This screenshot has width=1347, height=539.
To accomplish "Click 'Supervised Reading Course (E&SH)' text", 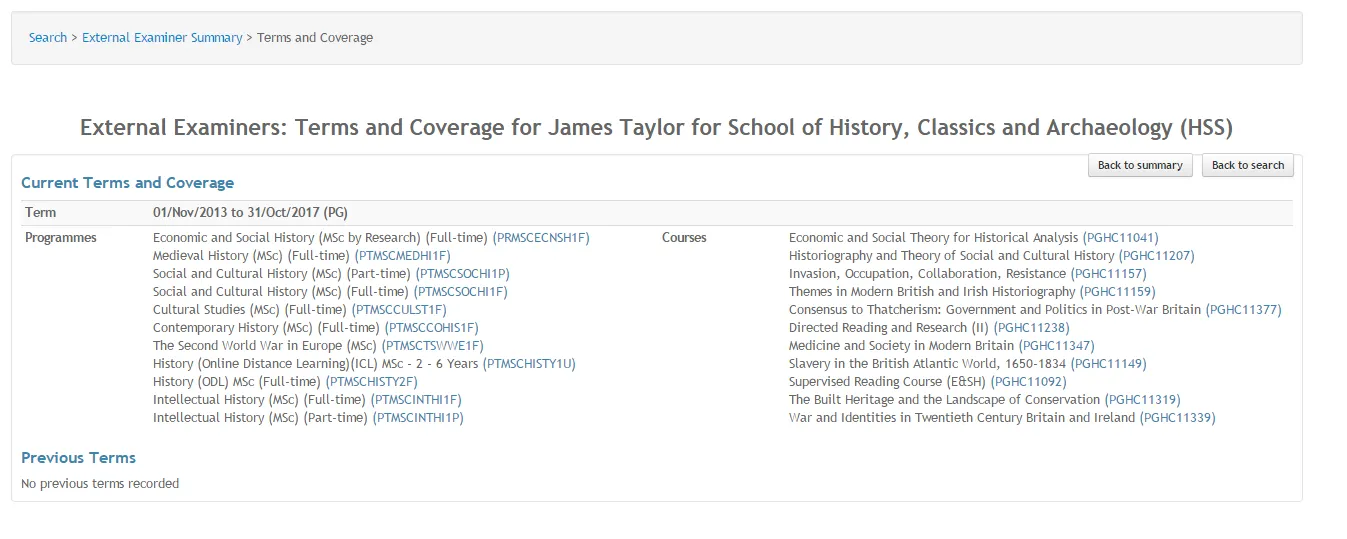I will [x=887, y=382].
